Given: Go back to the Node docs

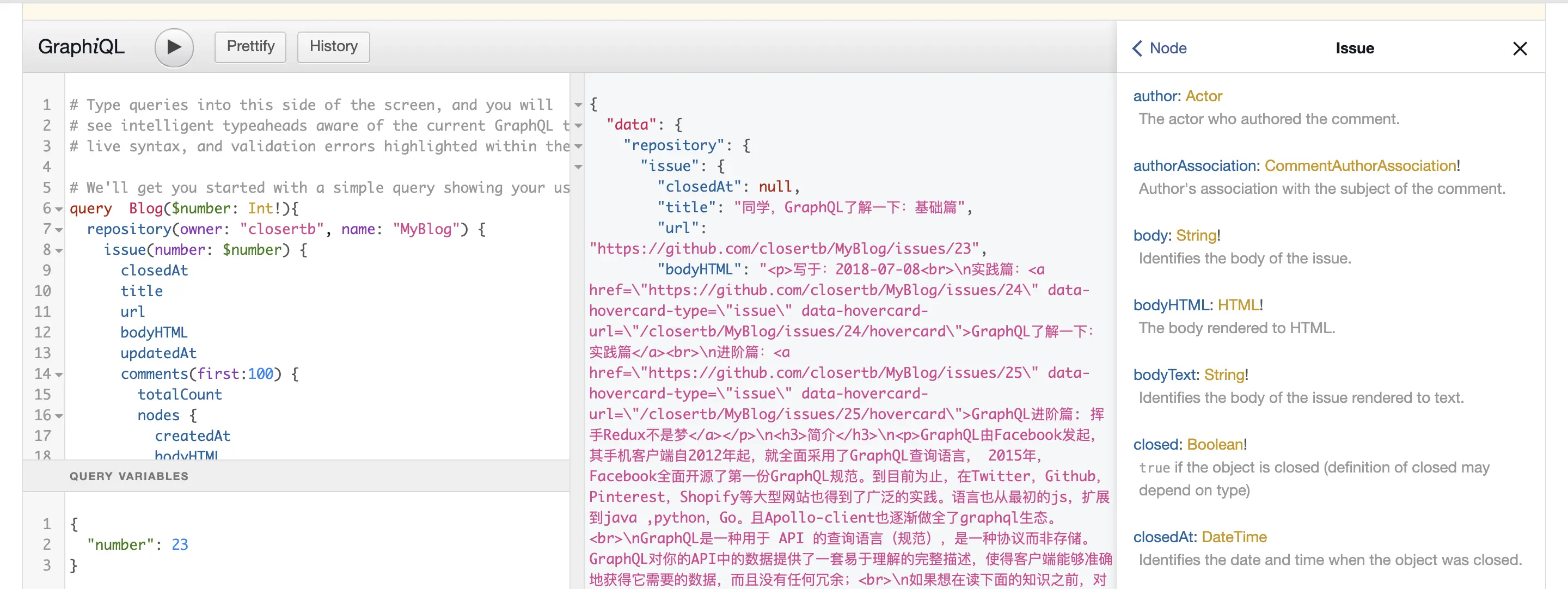Looking at the screenshot, I should 1159,48.
